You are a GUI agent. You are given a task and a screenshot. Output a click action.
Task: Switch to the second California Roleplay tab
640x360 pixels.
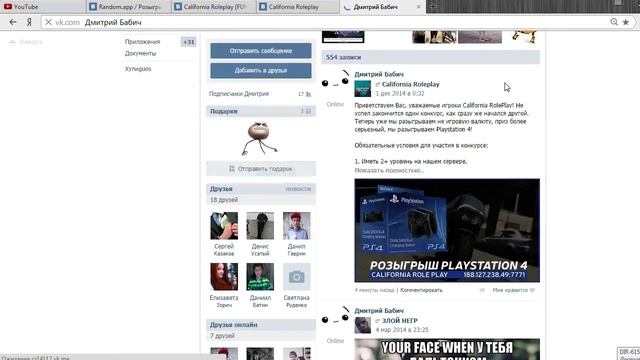298,7
